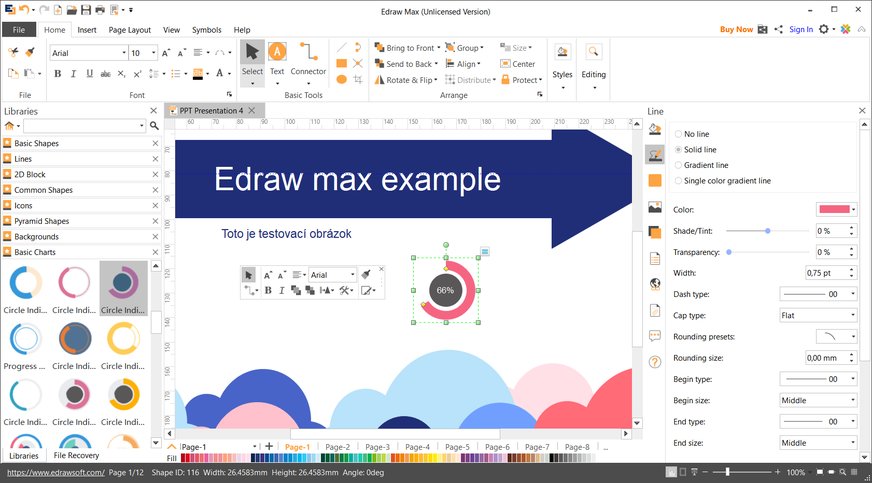The width and height of the screenshot is (872, 483).
Task: Expand the Begin size dropdown
Action: pyautogui.click(x=818, y=400)
